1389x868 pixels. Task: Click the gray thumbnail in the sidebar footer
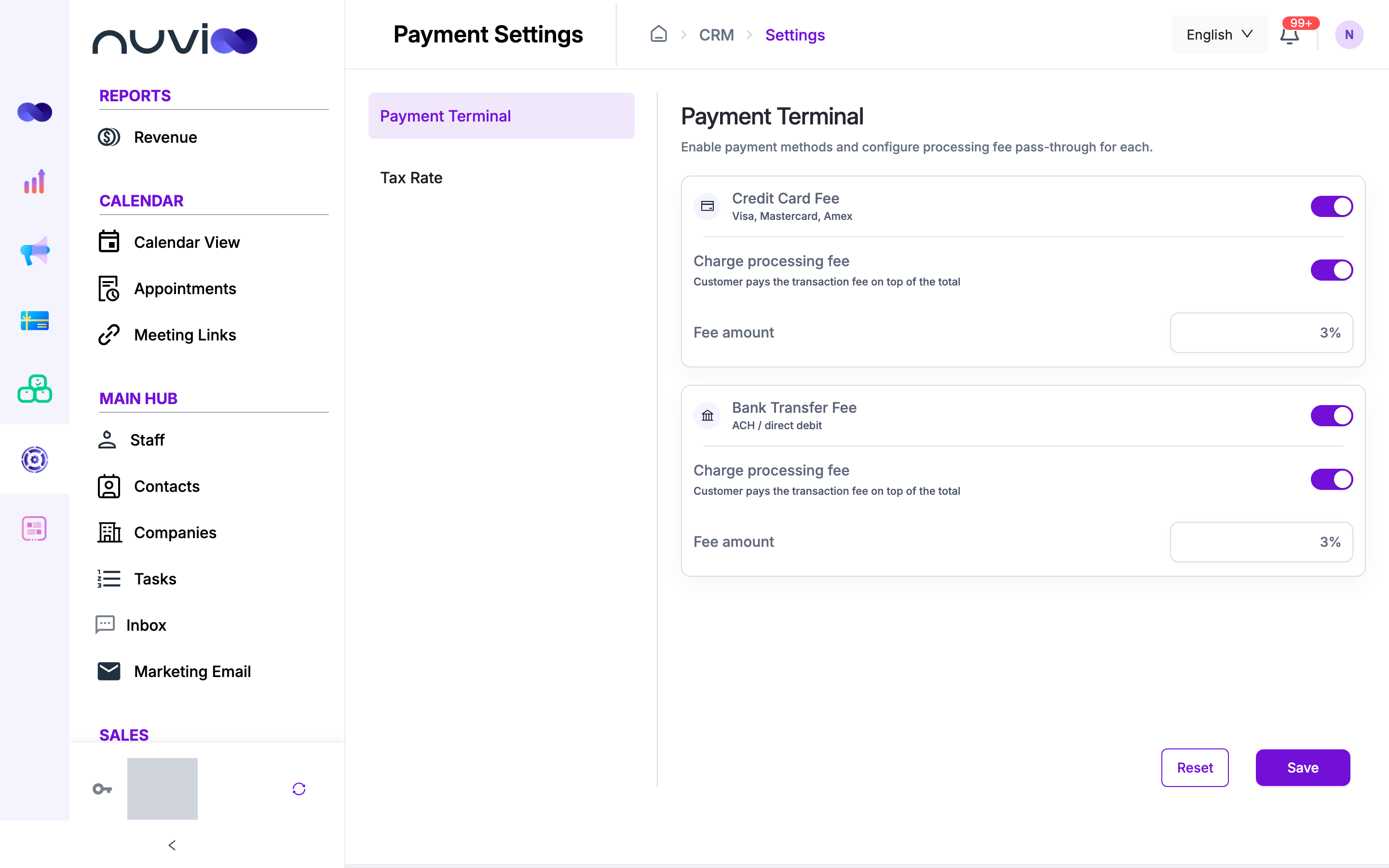tap(162, 789)
